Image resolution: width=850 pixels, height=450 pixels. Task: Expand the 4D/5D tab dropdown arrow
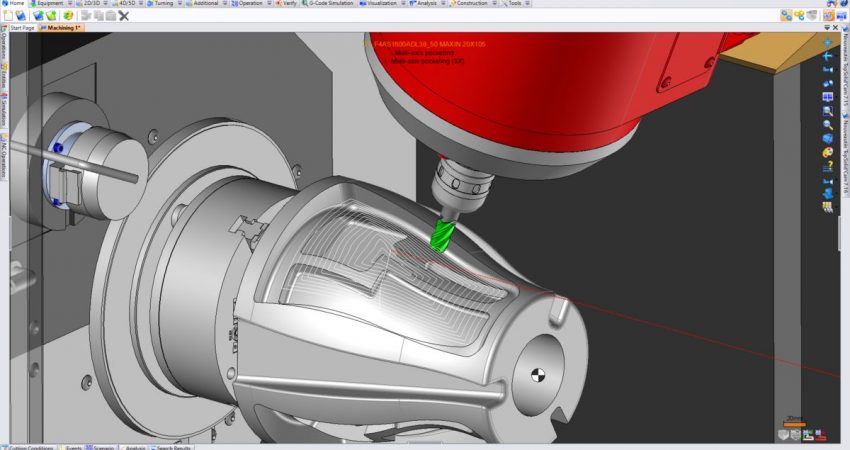click(x=141, y=3)
